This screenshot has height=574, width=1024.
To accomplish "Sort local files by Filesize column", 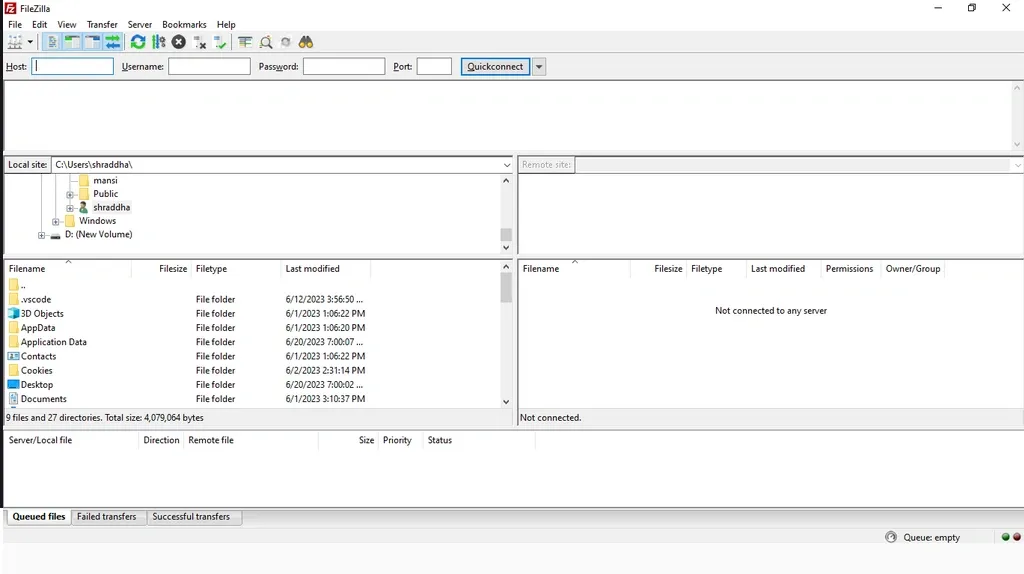I will (x=161, y=269).
